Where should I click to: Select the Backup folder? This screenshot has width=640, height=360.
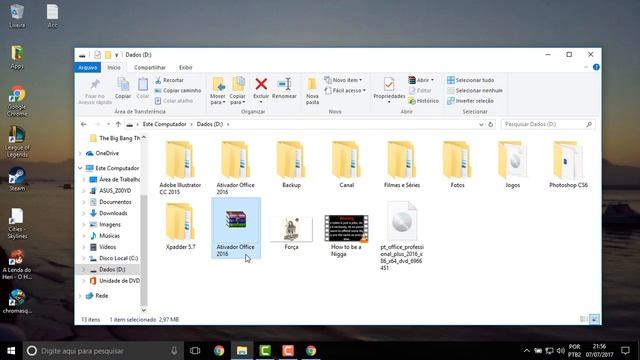point(291,164)
